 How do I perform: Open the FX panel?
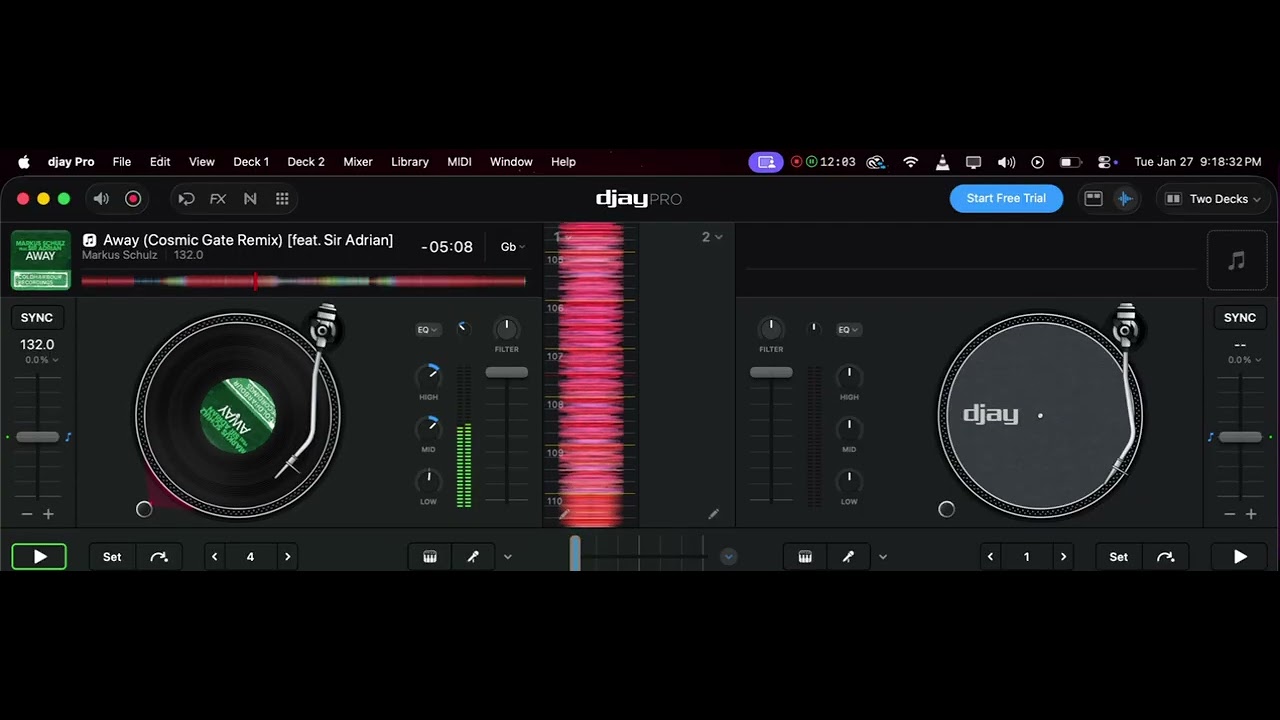coord(218,199)
